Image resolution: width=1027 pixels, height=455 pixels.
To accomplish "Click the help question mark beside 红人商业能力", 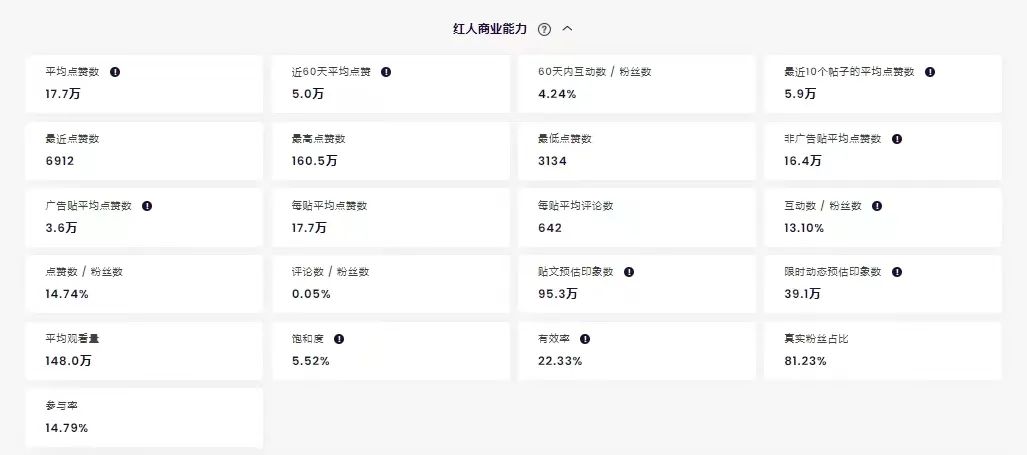I will tap(544, 29).
